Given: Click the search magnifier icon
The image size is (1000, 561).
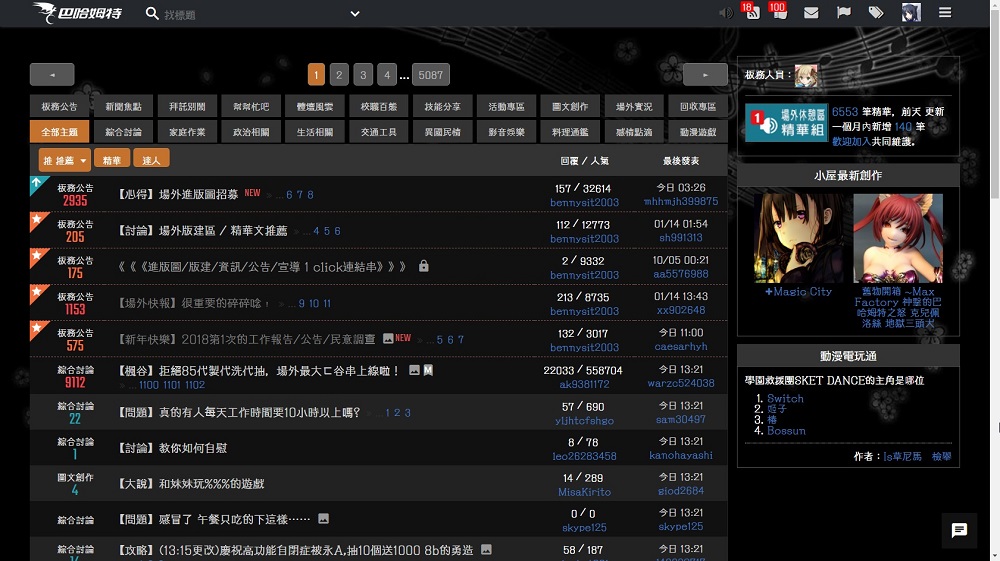Looking at the screenshot, I should [152, 13].
